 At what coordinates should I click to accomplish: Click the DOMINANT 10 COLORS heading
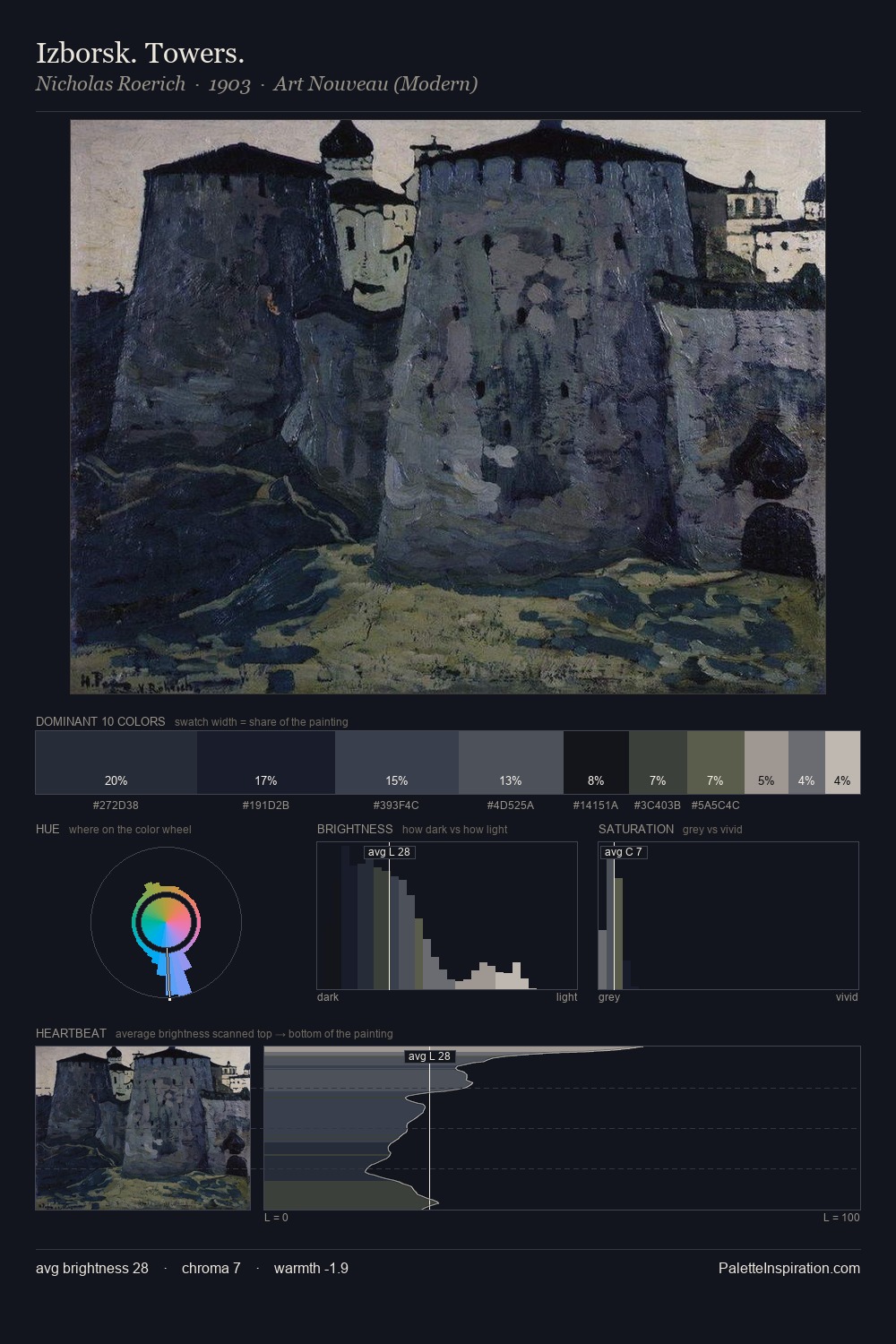pos(100,721)
